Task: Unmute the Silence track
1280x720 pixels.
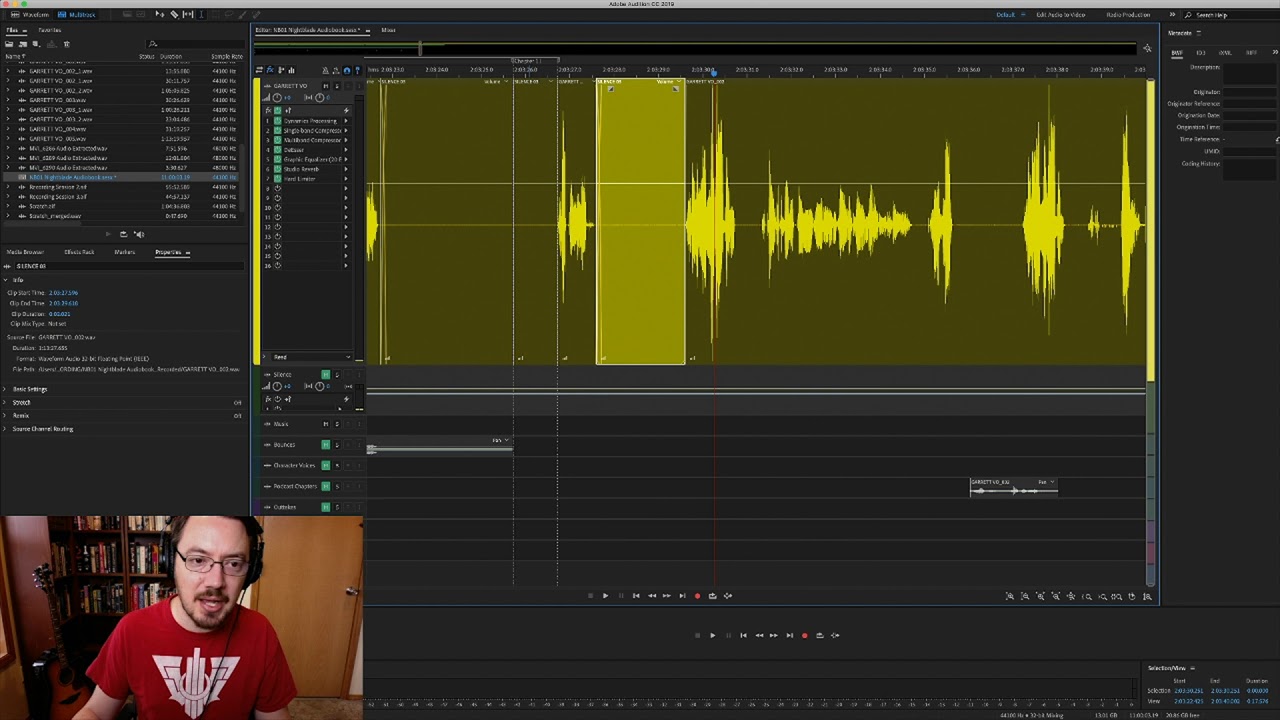Action: [x=326, y=374]
